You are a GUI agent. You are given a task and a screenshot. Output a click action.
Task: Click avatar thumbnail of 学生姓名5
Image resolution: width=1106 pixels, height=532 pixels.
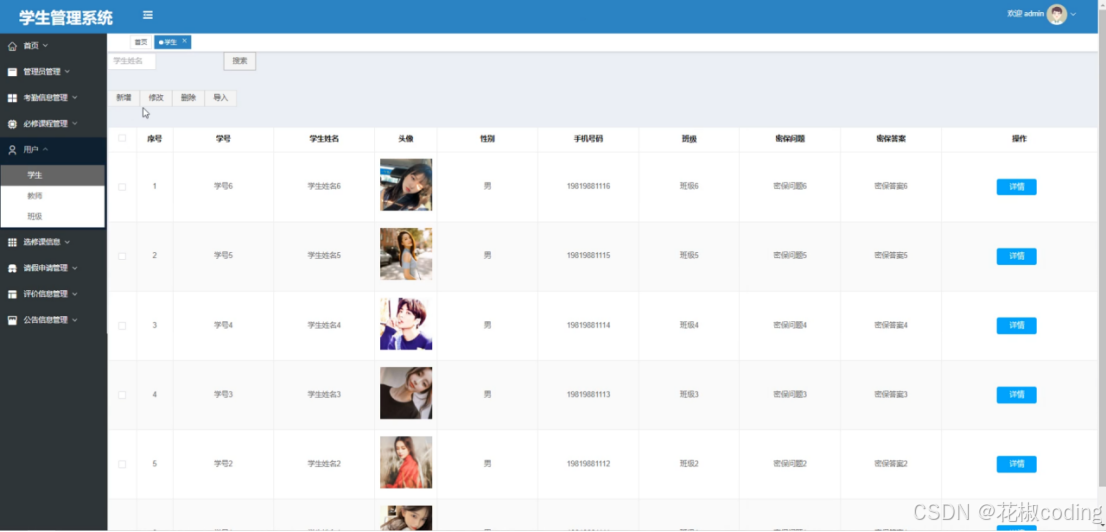406,254
